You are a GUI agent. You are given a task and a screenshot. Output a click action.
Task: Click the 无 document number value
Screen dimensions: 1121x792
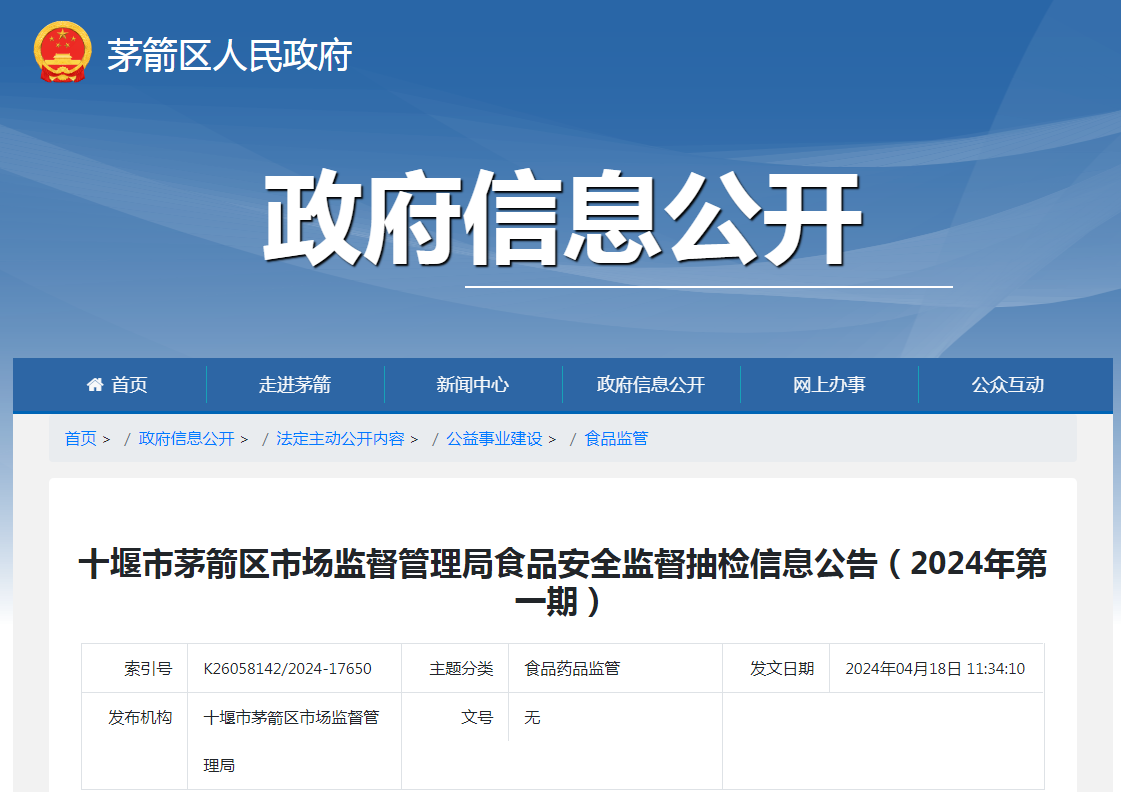pyautogui.click(x=532, y=717)
